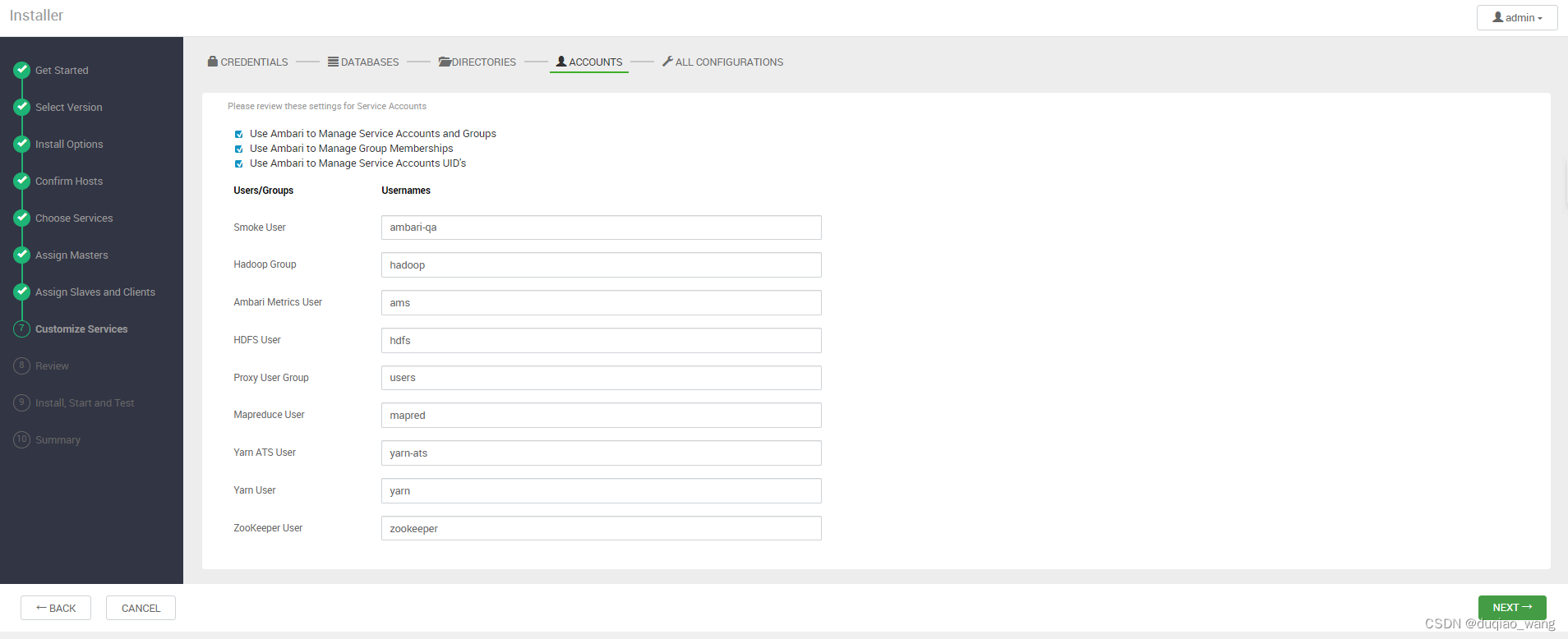The image size is (1568, 639).
Task: Click the Assign Masters step checkmark icon
Action: (22, 255)
